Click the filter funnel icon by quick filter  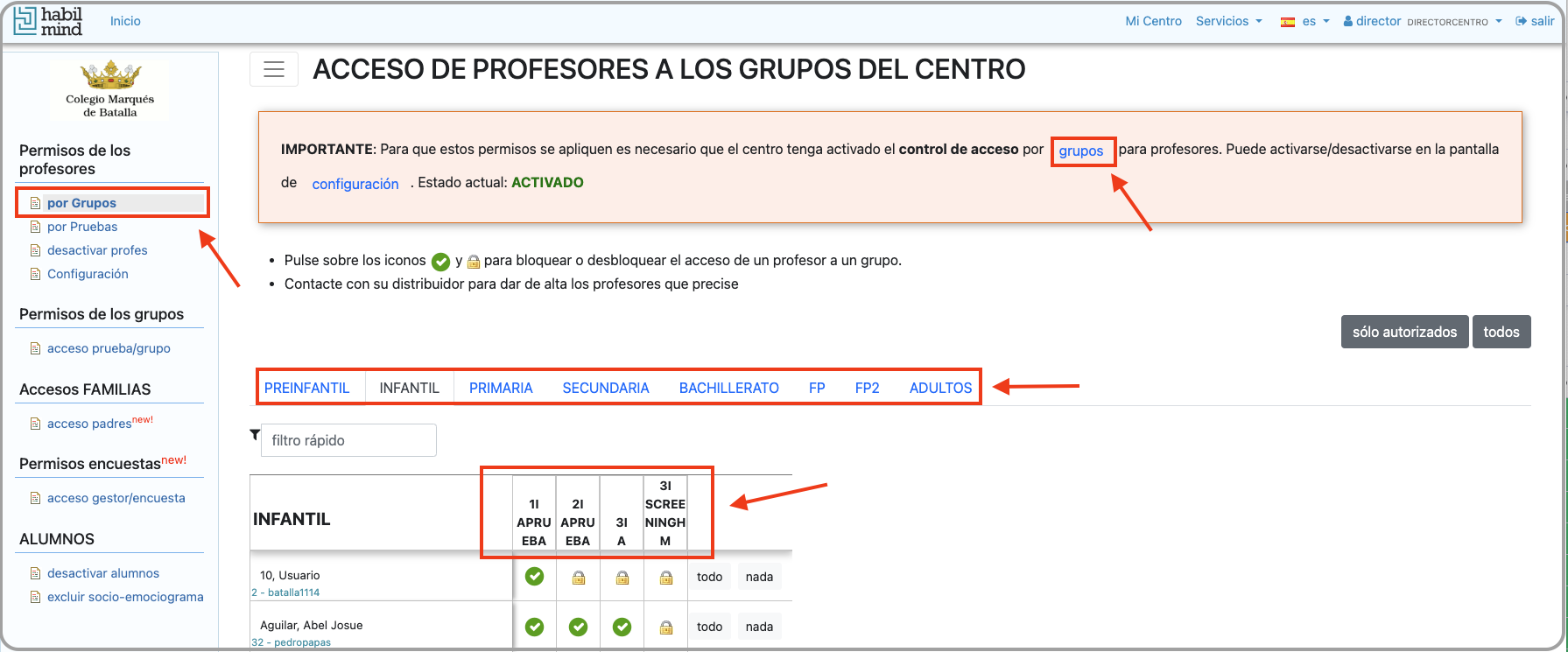pos(255,435)
